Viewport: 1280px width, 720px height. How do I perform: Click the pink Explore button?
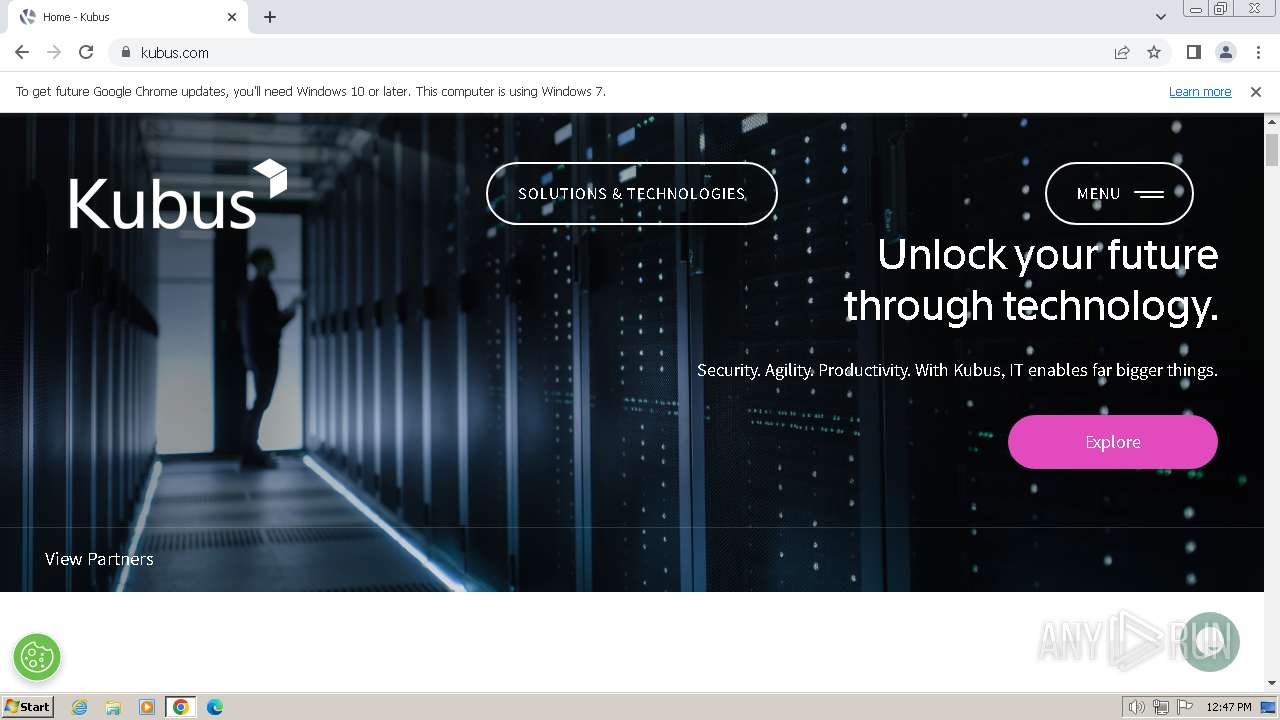click(x=1113, y=442)
